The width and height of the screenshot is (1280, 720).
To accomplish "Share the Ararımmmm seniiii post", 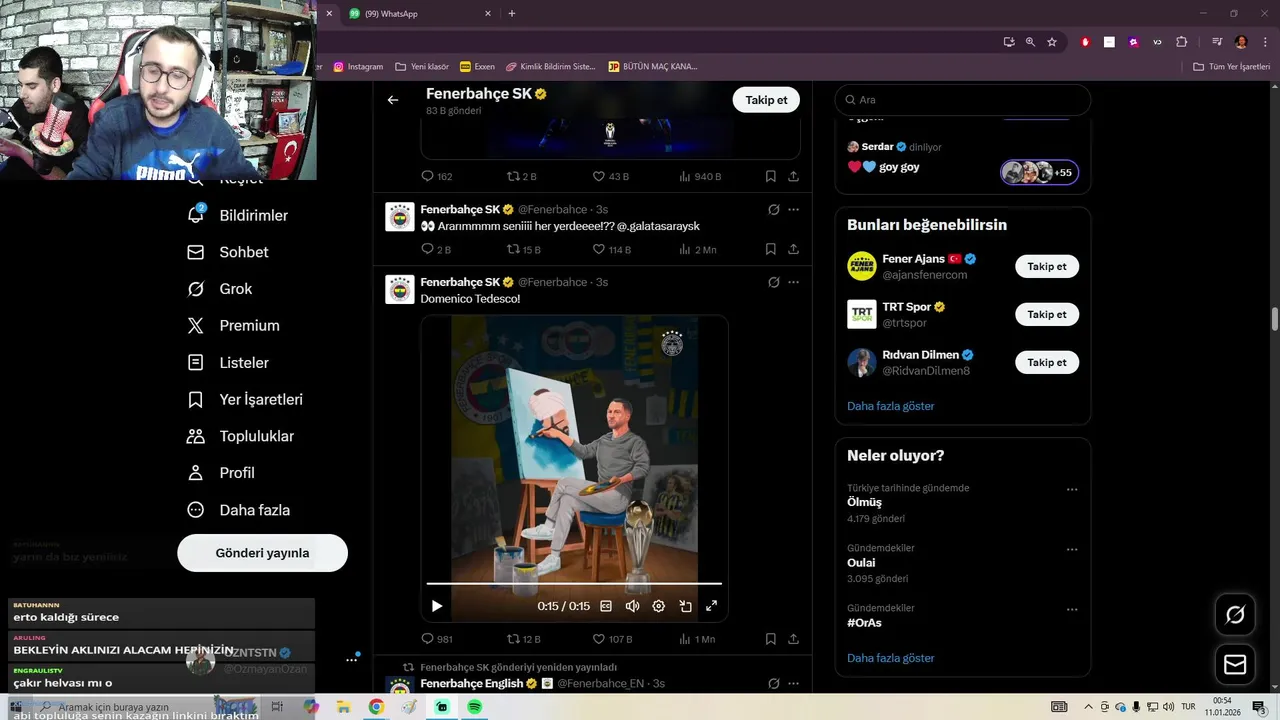I will point(793,249).
